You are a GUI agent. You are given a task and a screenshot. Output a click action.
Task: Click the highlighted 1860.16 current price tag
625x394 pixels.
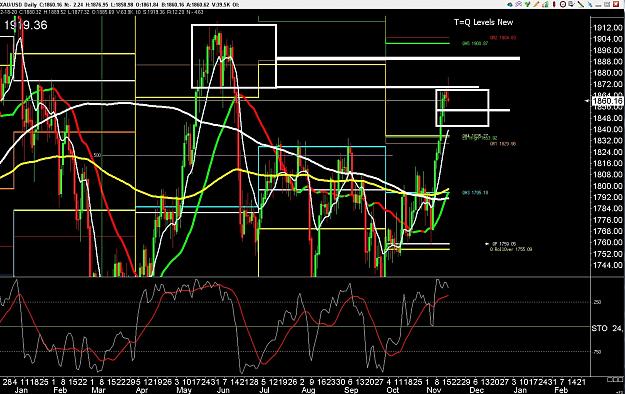click(607, 101)
